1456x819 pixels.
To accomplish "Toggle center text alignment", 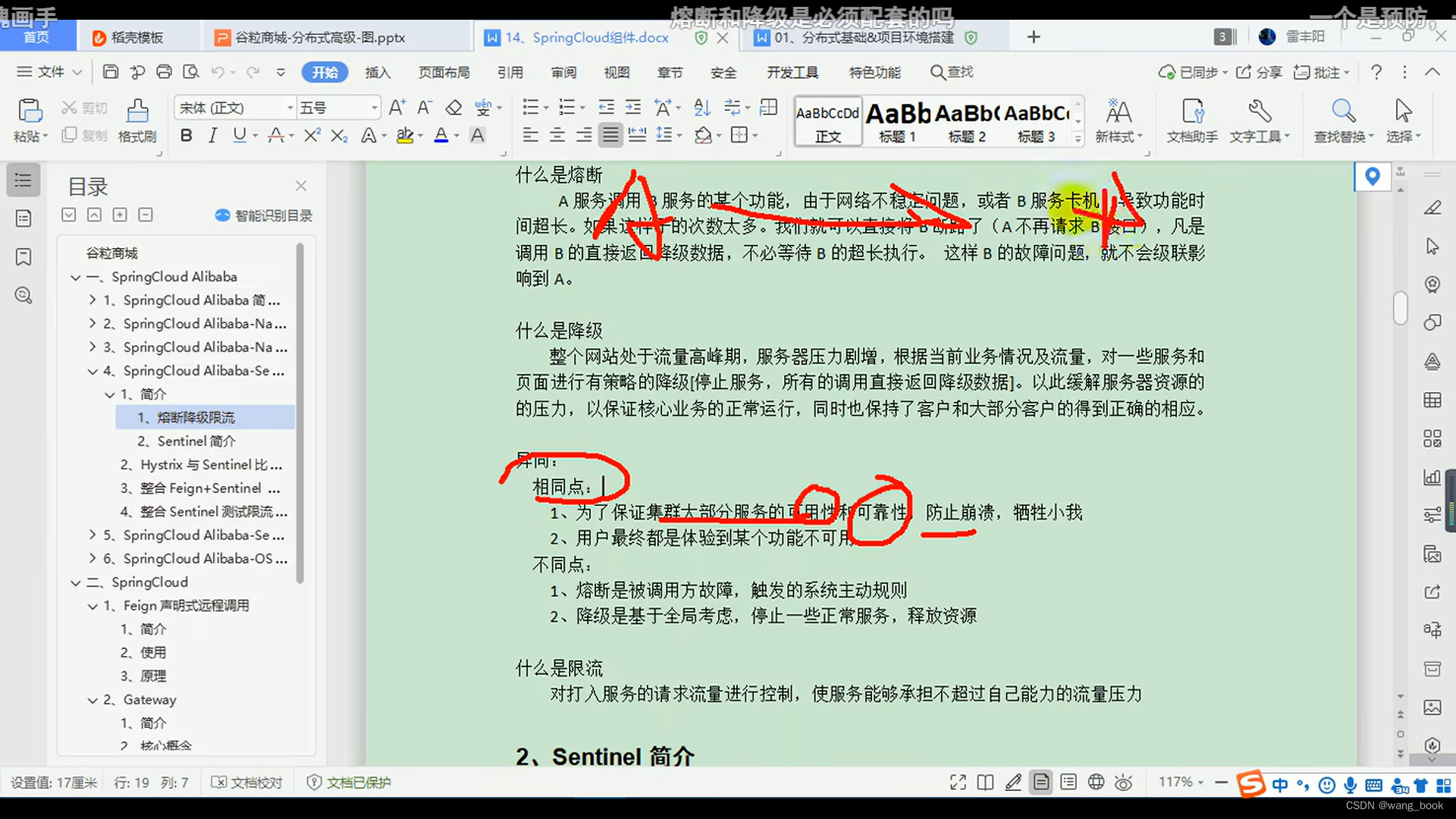I will click(x=557, y=136).
